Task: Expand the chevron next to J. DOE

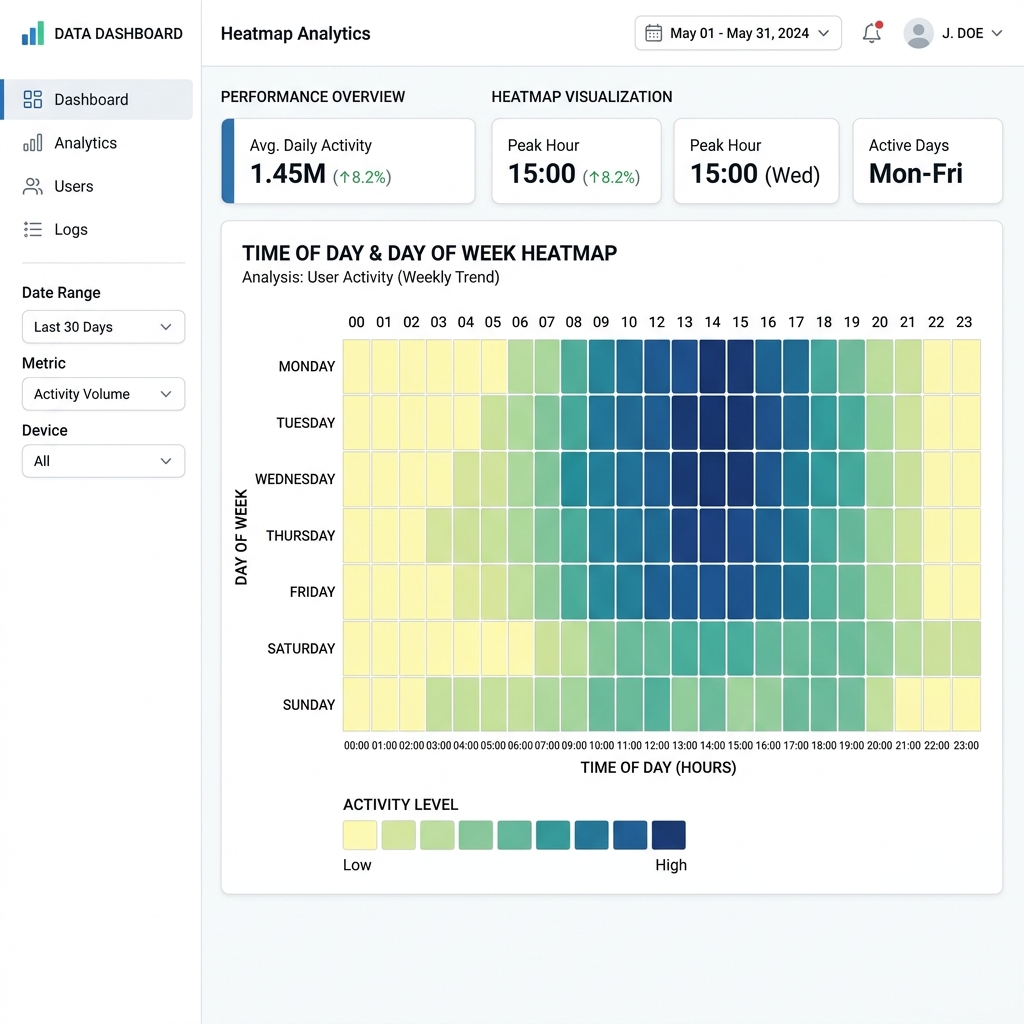Action: pyautogui.click(x=997, y=33)
